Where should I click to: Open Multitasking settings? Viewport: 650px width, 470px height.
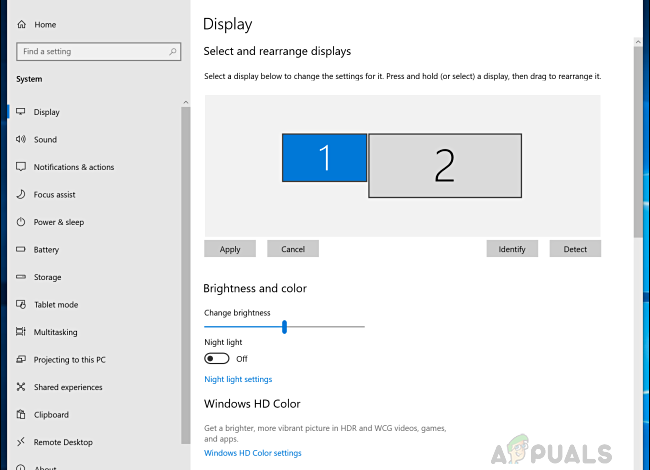coord(55,332)
